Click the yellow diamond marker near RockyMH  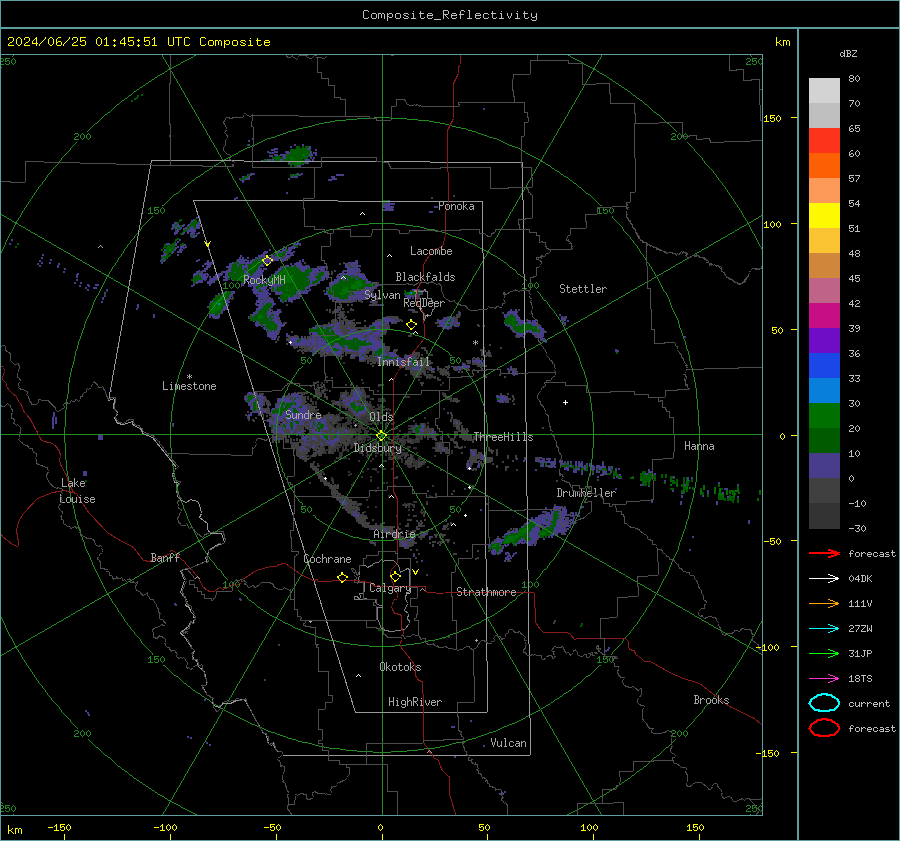[267, 261]
